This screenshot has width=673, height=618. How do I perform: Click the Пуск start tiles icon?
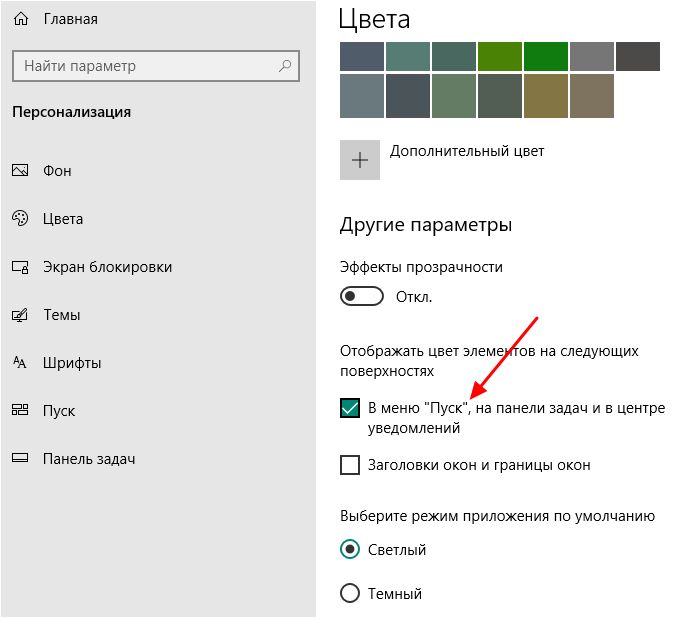pyautogui.click(x=20, y=410)
